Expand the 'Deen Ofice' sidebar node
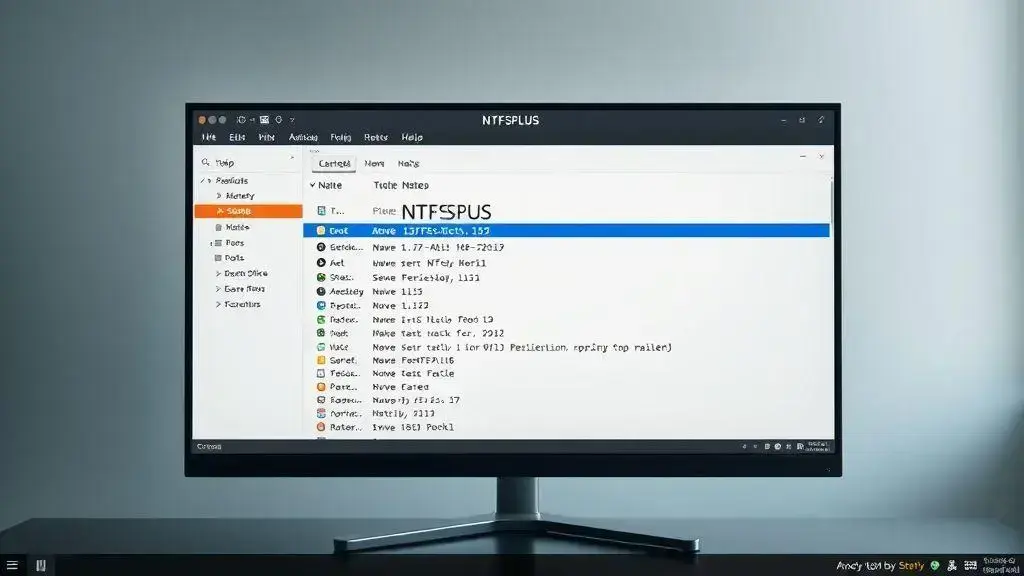This screenshot has height=576, width=1024. (218, 274)
